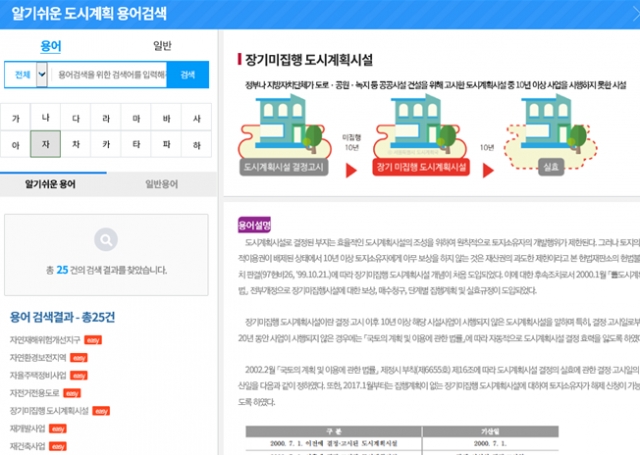The width and height of the screenshot is (640, 455).
Task: Click easy badge next to 재개발사업
Action: pyautogui.click(x=58, y=429)
